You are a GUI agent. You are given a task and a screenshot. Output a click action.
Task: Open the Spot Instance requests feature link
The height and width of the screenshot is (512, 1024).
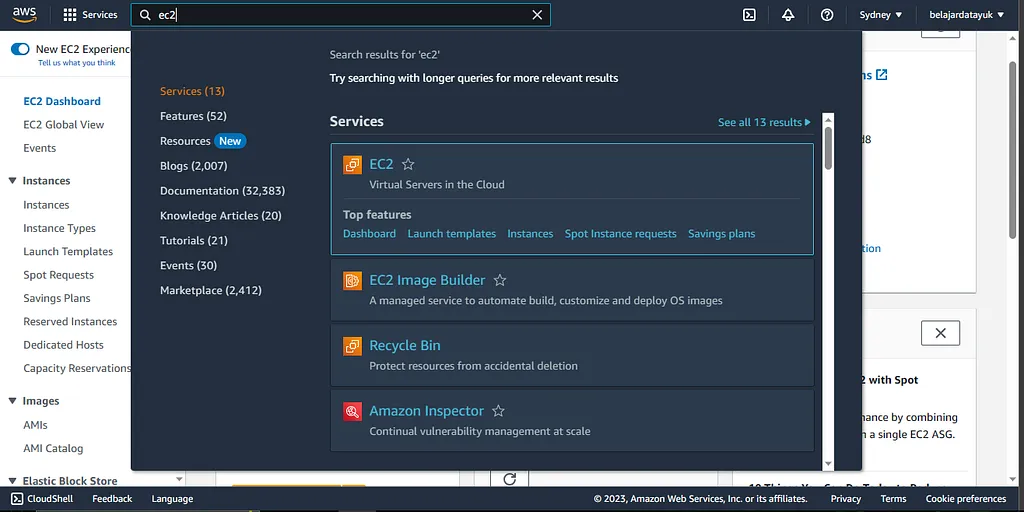coord(620,234)
